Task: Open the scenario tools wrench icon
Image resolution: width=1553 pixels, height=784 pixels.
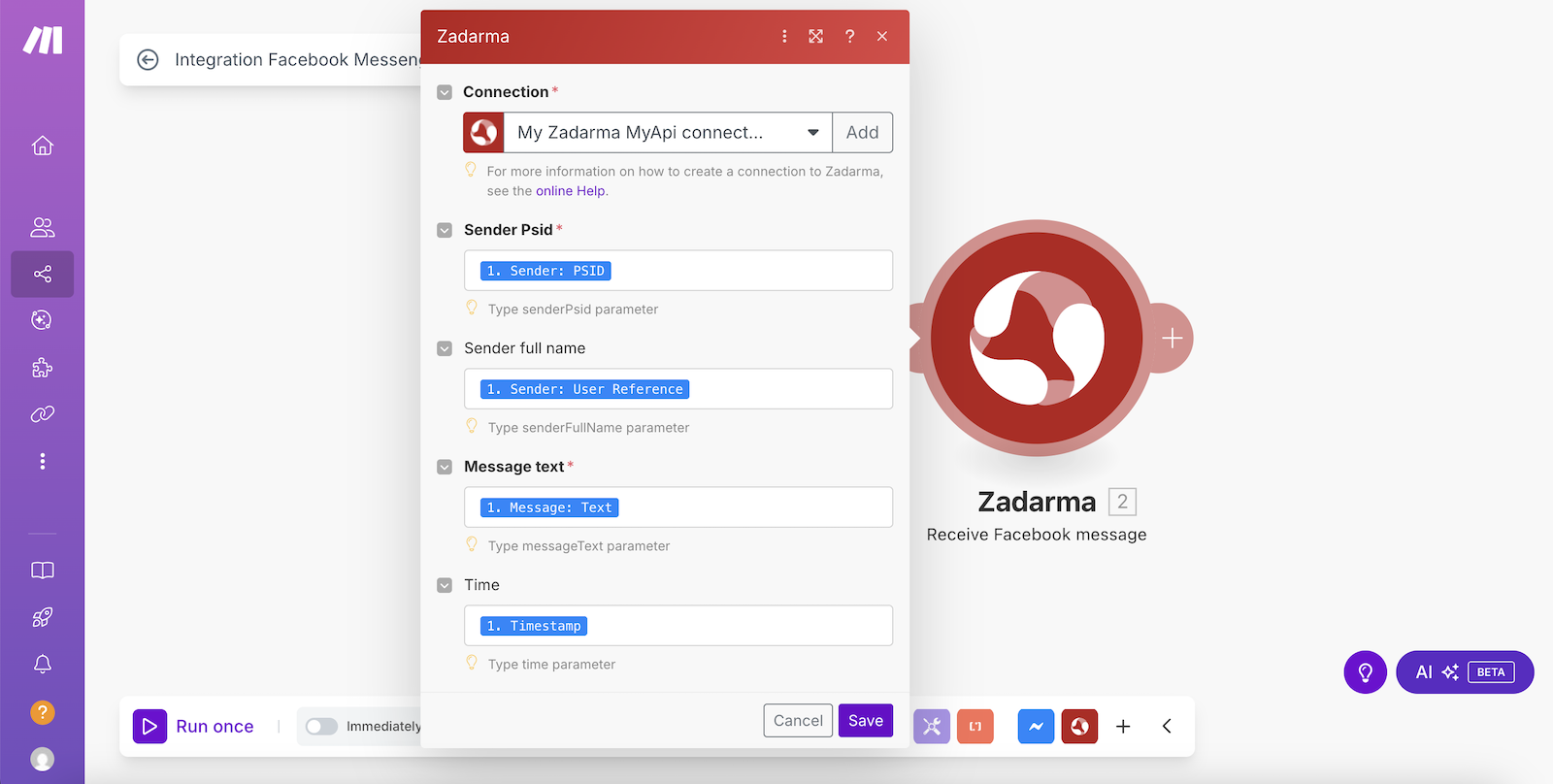Action: [x=931, y=727]
